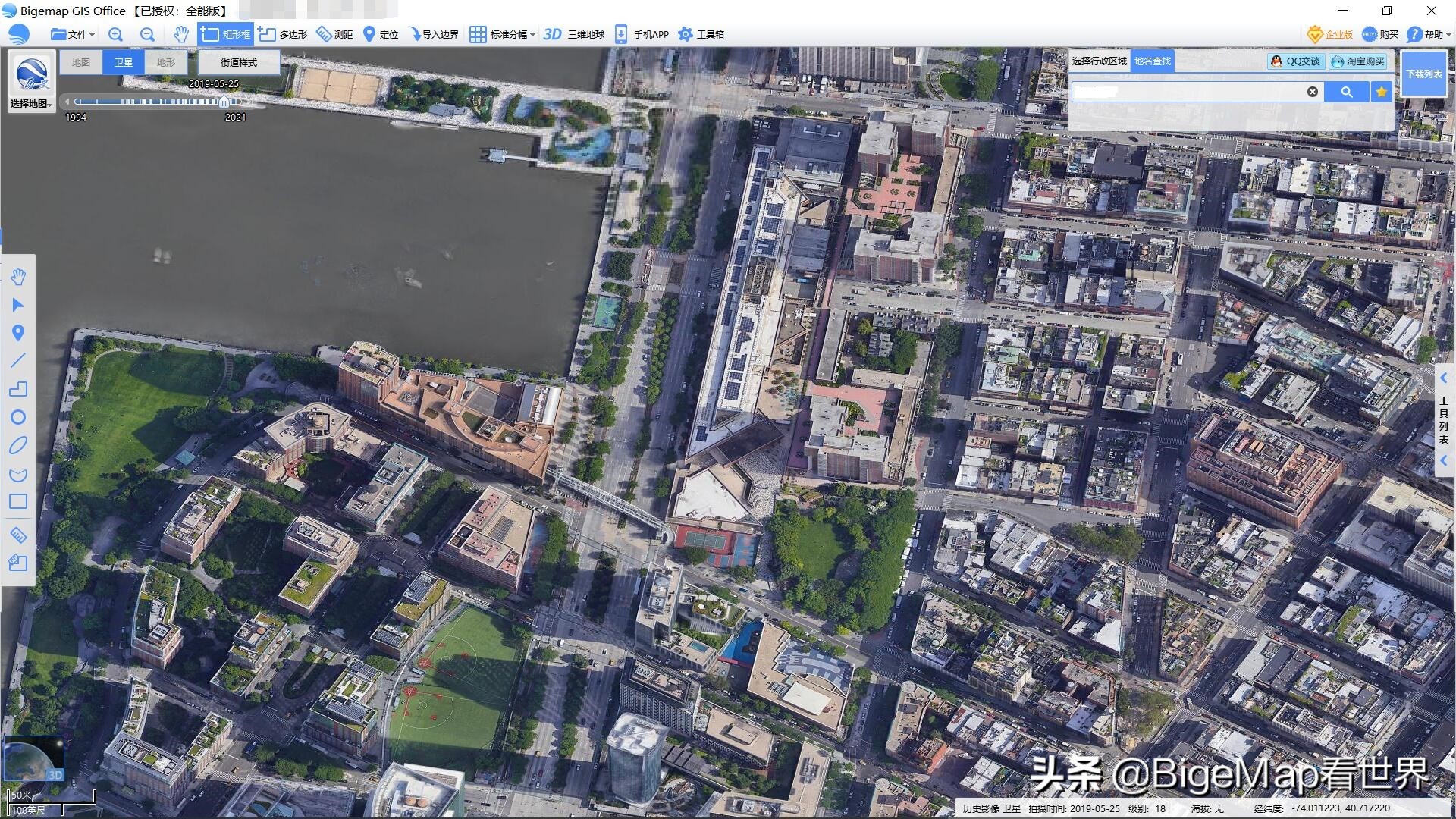Select the sector/arc shape drawing tool

click(18, 474)
